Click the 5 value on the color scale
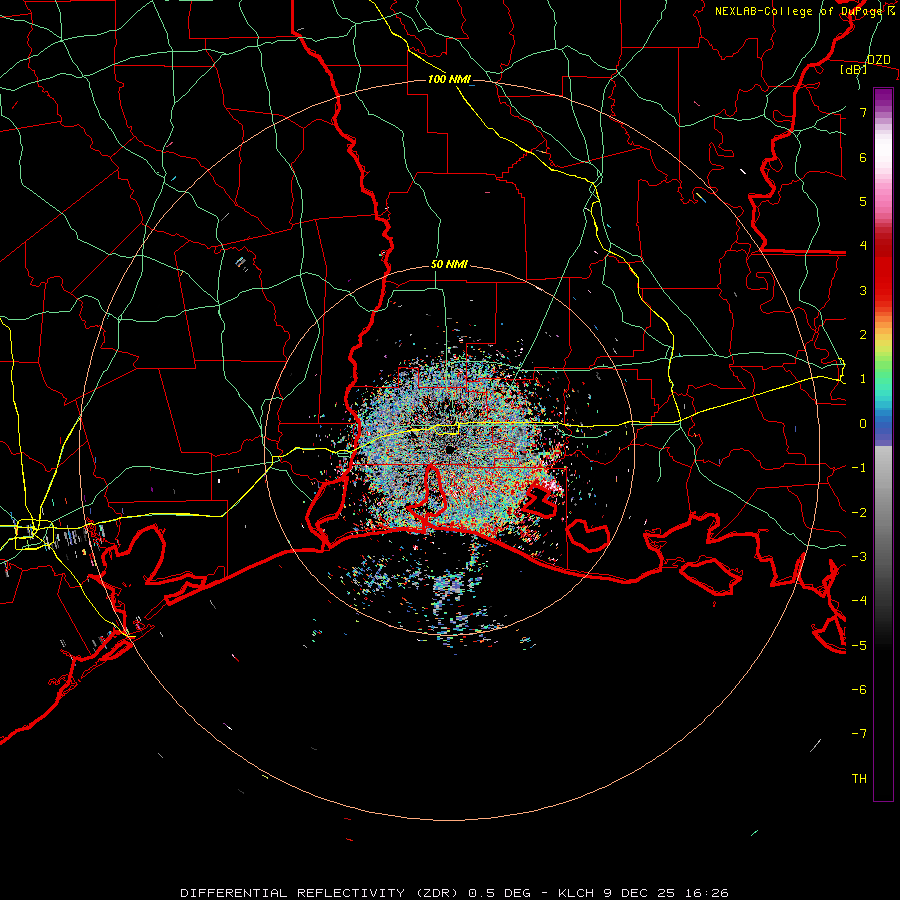The image size is (900, 900). (x=863, y=201)
